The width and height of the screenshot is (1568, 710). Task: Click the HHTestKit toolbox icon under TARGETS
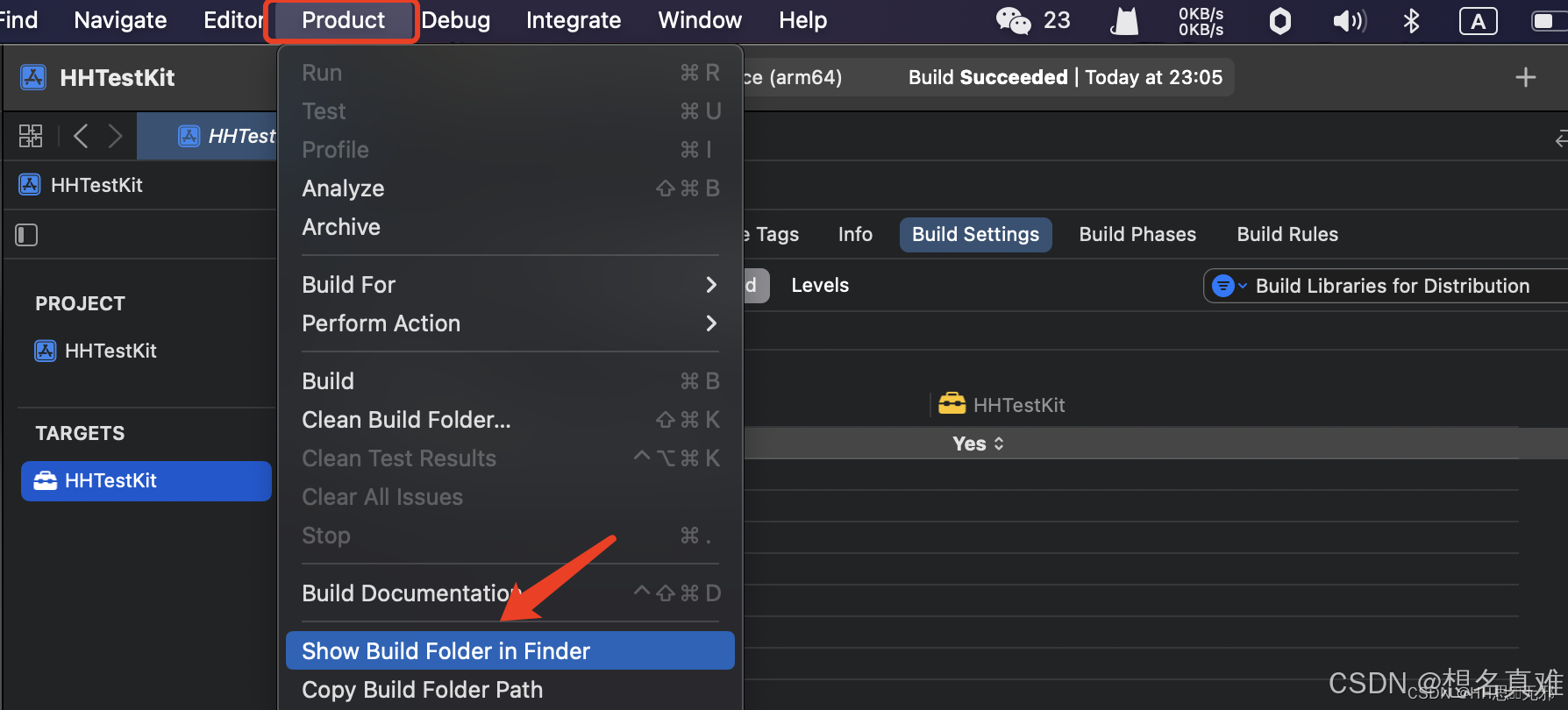coord(46,480)
